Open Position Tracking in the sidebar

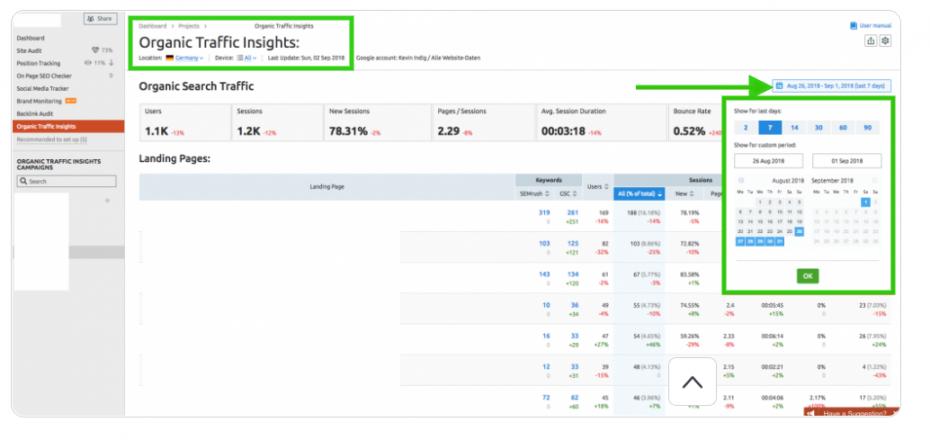pos(36,62)
